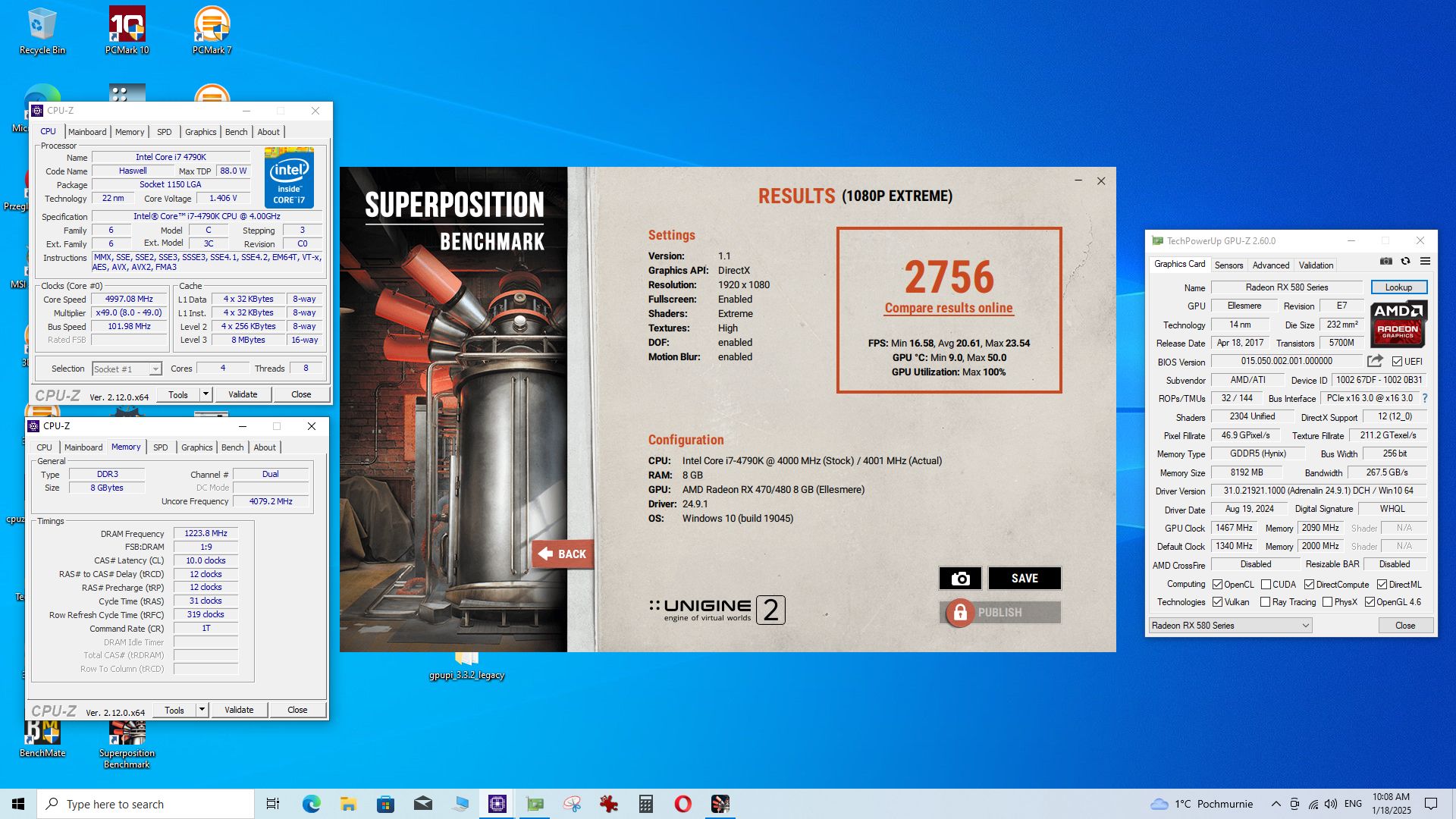Open Bench tab in the processor CPU-Z window
The image size is (1456, 819).
coord(236,132)
